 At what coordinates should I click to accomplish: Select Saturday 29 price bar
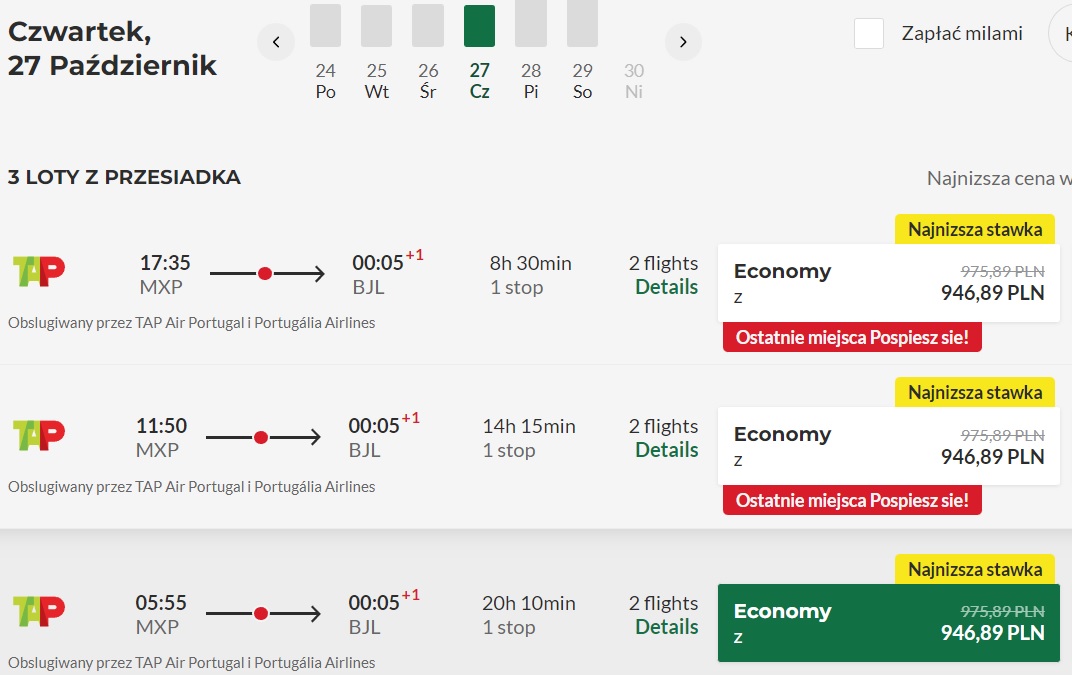click(x=582, y=23)
